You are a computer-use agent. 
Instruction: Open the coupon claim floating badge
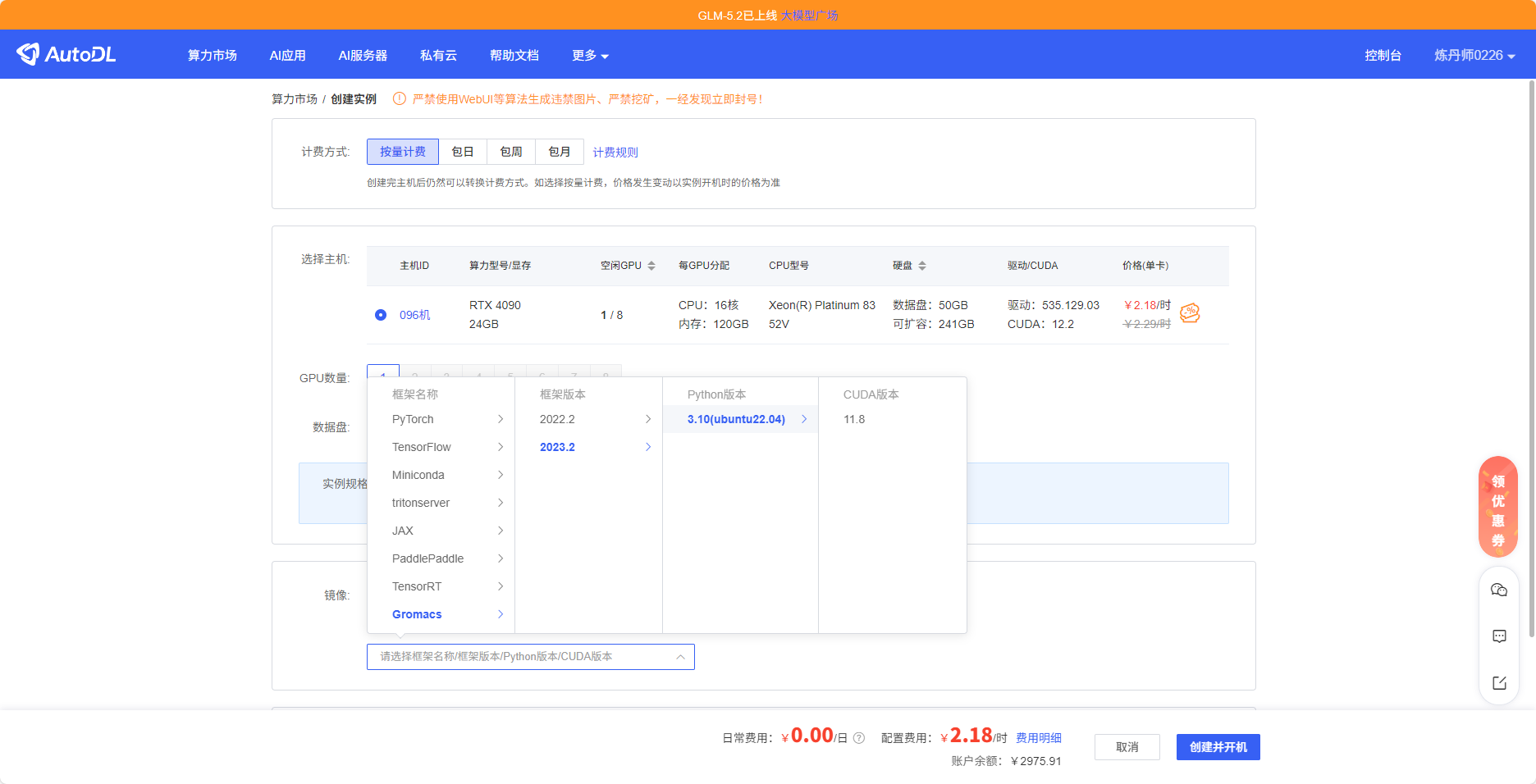tap(1498, 507)
